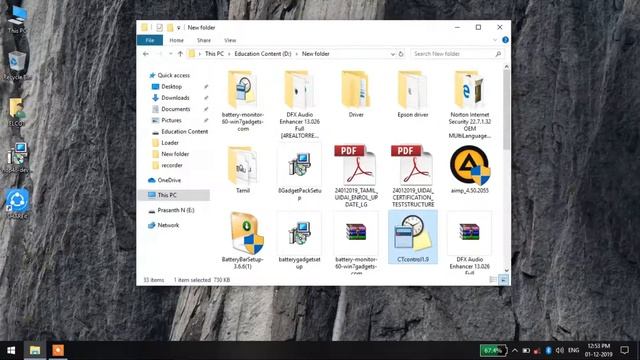640x360 pixels.
Task: Select recorder in the navigation pane
Action: click(172, 165)
